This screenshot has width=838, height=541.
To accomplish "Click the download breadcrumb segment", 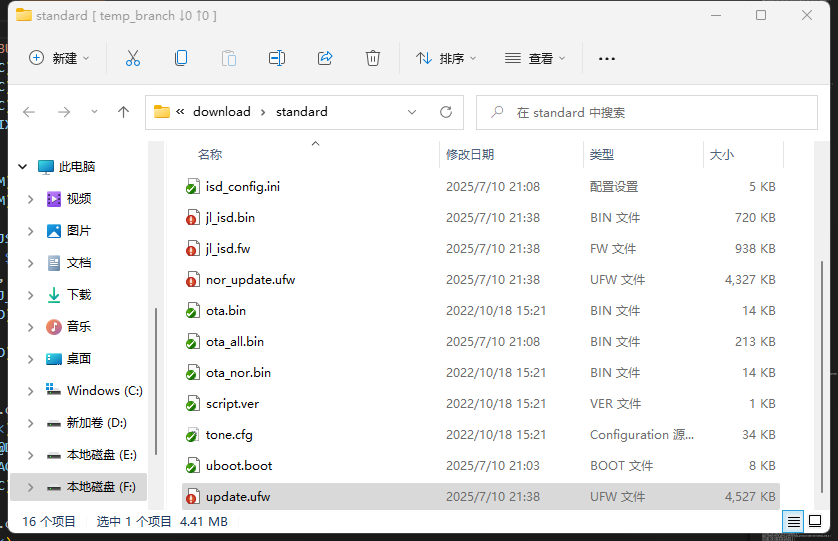I will click(x=222, y=112).
